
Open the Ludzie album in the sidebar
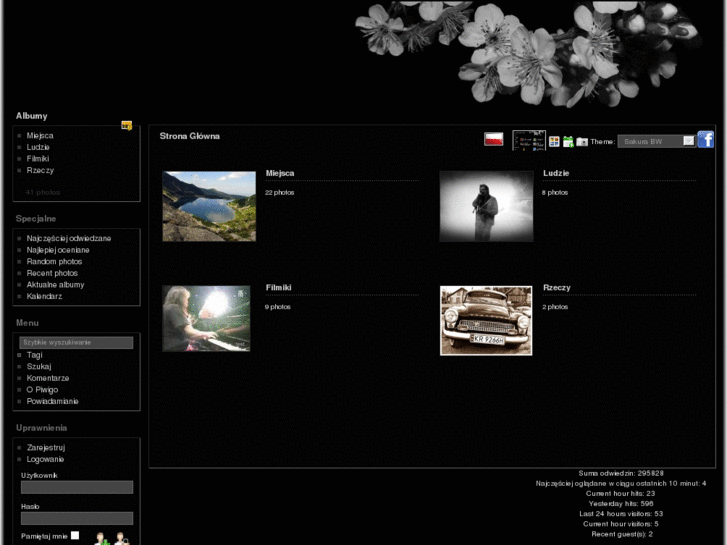(38, 147)
